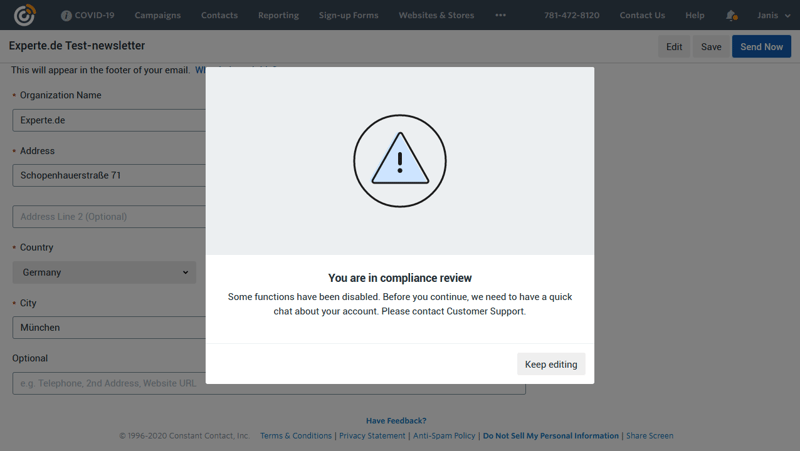The width and height of the screenshot is (800, 451).
Task: Open the Campaigns menu
Action: tap(157, 16)
